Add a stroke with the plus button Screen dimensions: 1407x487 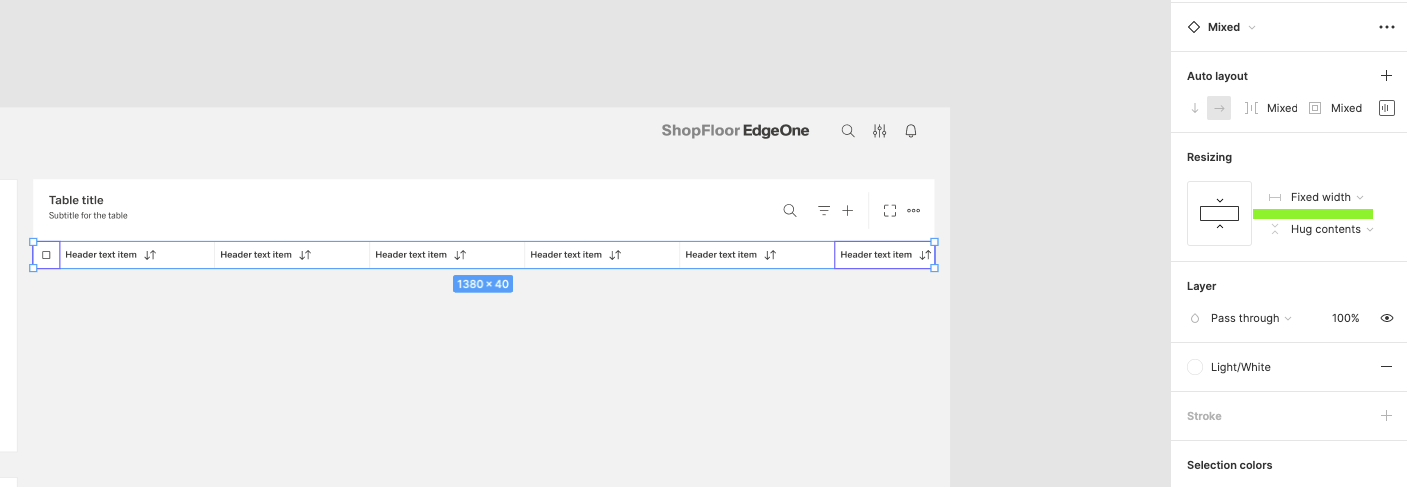(x=1386, y=416)
